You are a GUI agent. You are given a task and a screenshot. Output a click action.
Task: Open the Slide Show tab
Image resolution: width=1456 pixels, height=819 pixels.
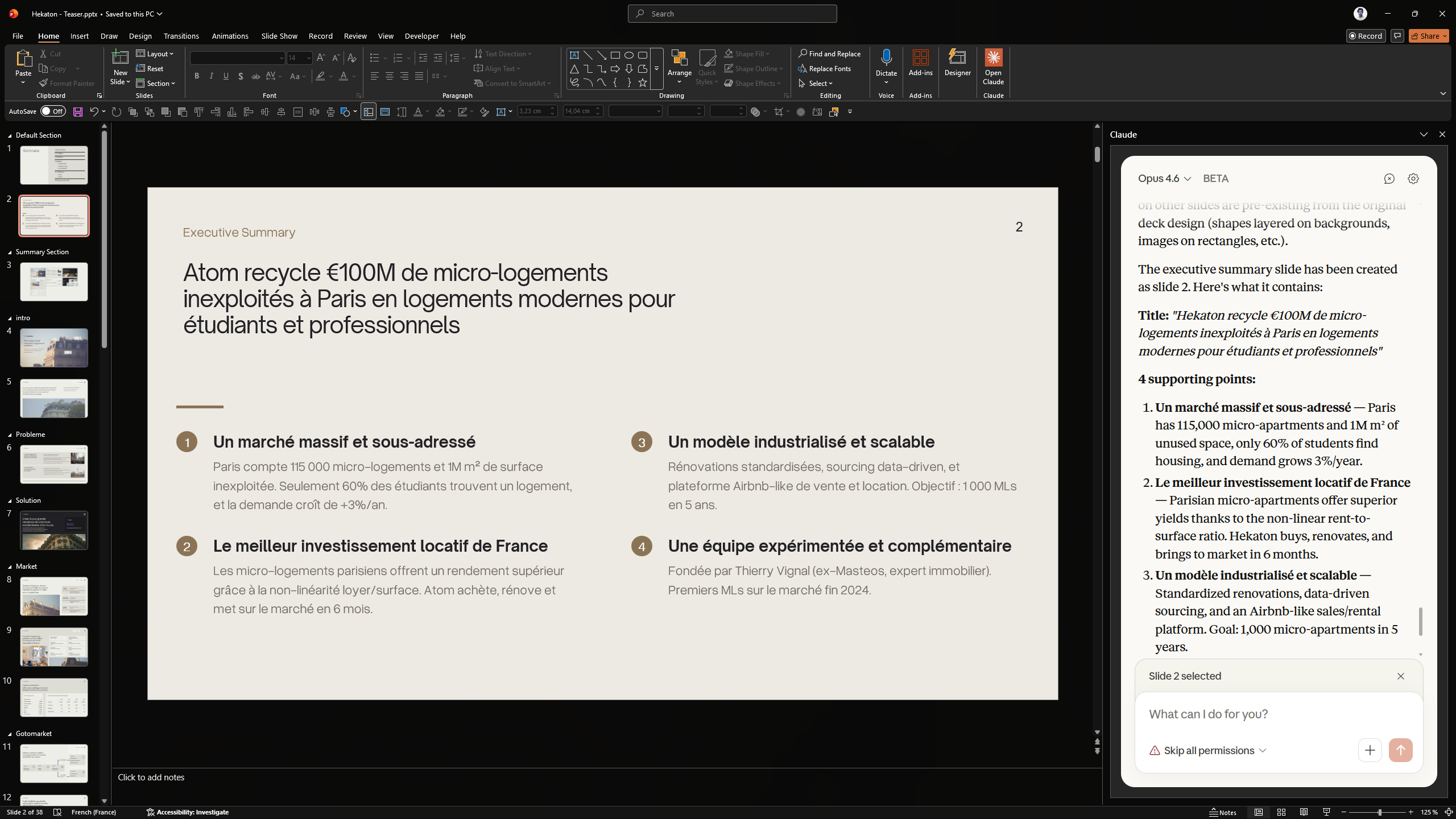tap(279, 36)
